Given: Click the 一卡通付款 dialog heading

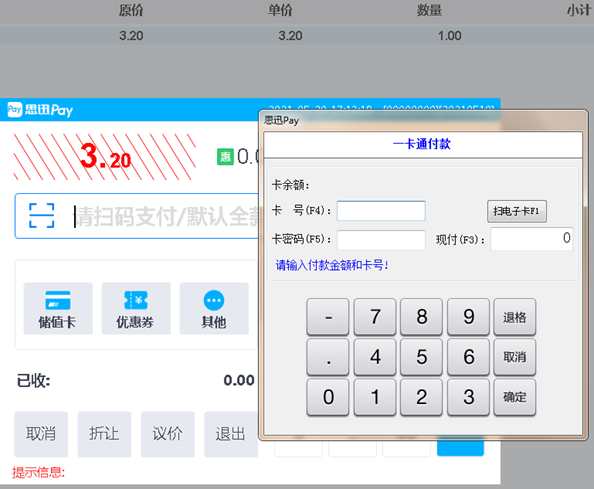Looking at the screenshot, I should 422,144.
